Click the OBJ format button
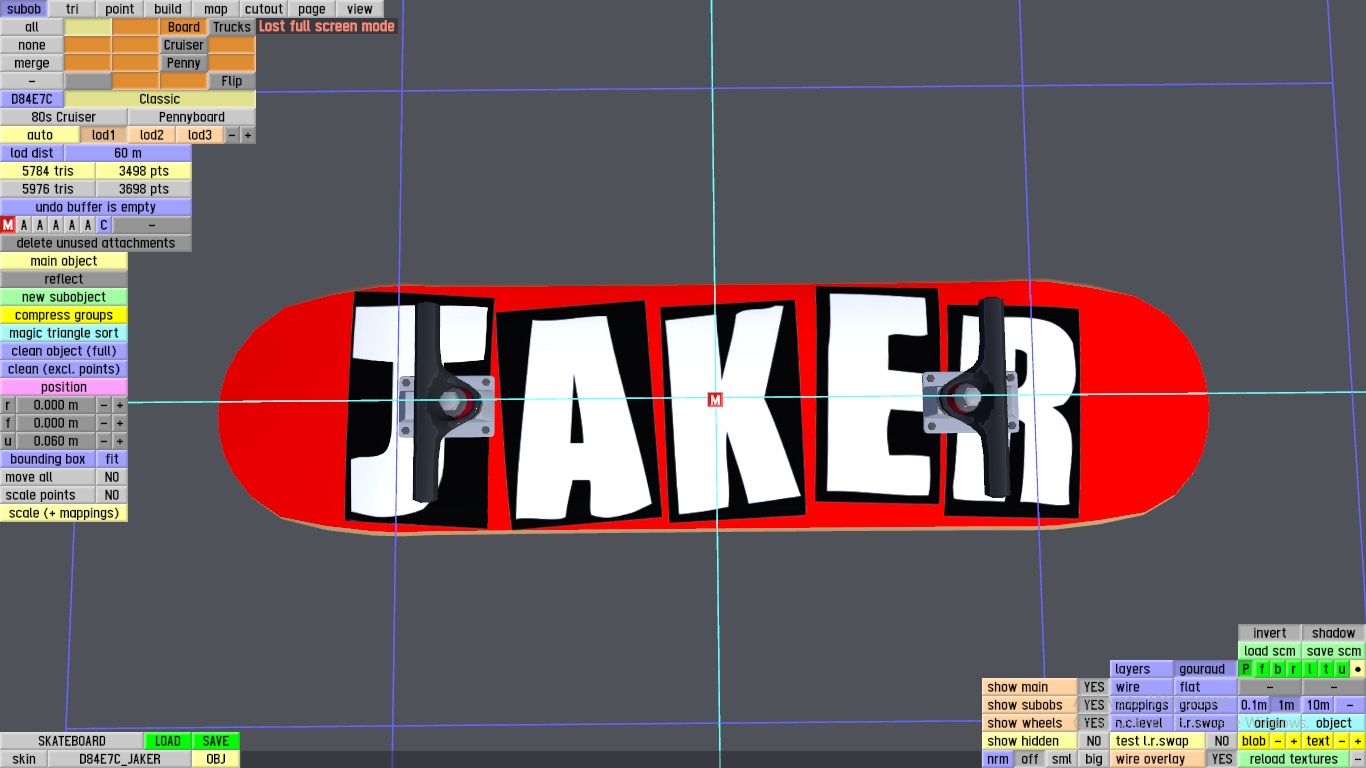This screenshot has width=1366, height=768. pos(216,759)
